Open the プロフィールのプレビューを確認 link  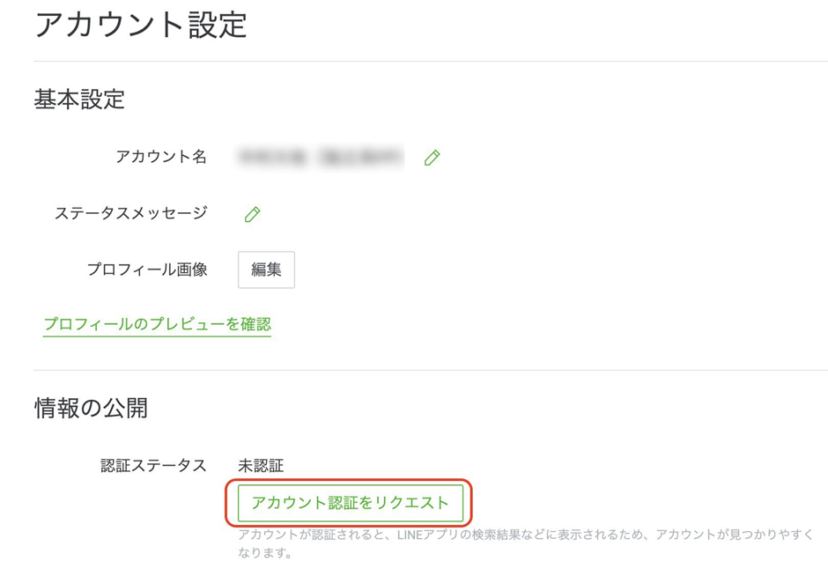coord(157,324)
